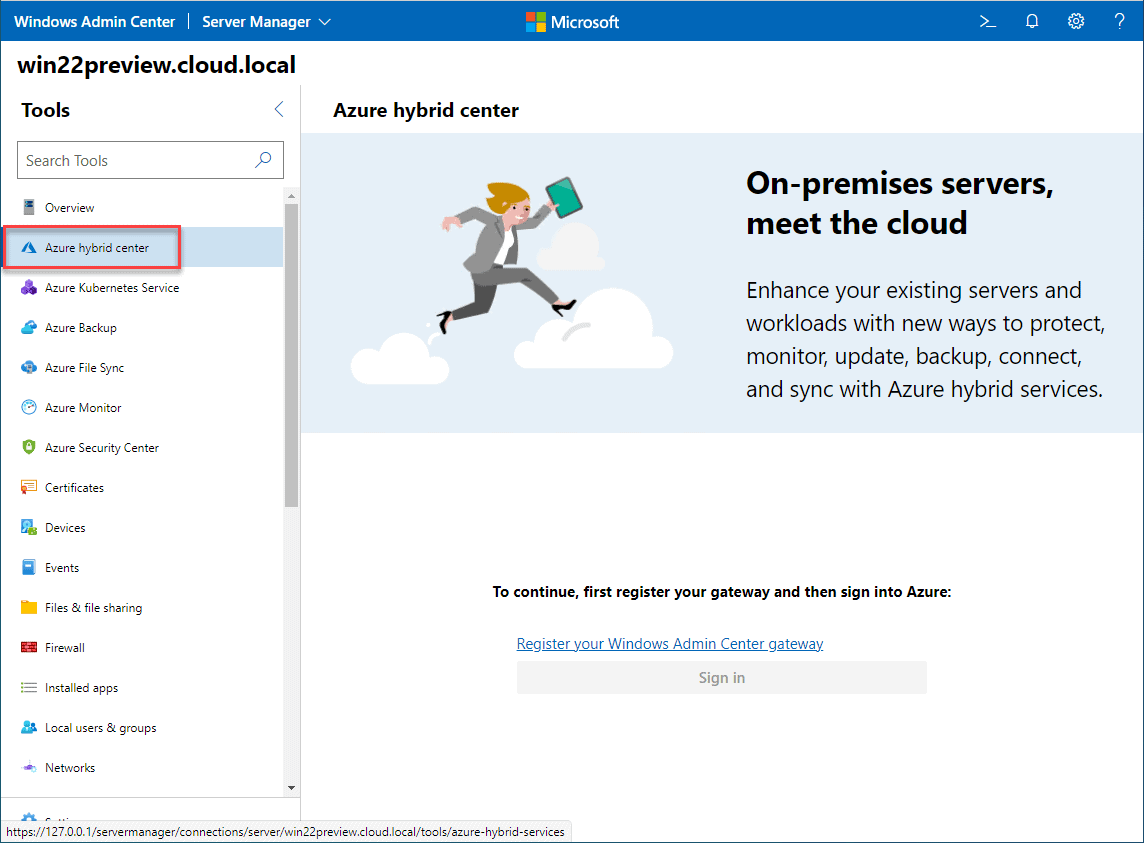The image size is (1144, 843).
Task: Click the Certificates icon
Action: [28, 488]
